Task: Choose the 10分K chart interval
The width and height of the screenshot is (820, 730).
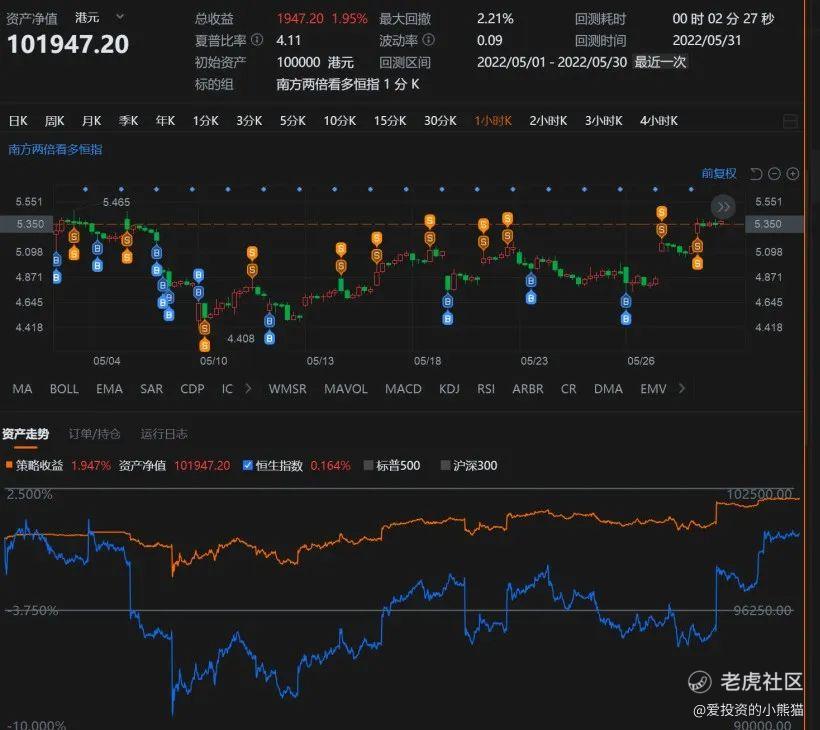Action: 339,121
